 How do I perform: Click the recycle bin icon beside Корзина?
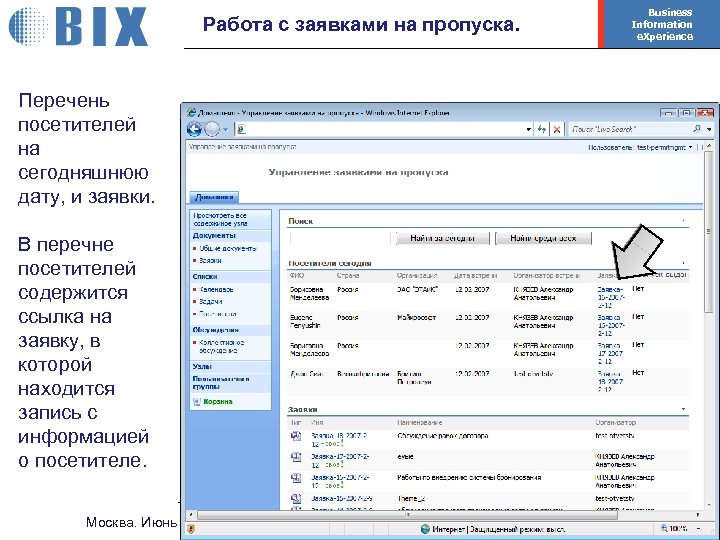pyautogui.click(x=197, y=402)
